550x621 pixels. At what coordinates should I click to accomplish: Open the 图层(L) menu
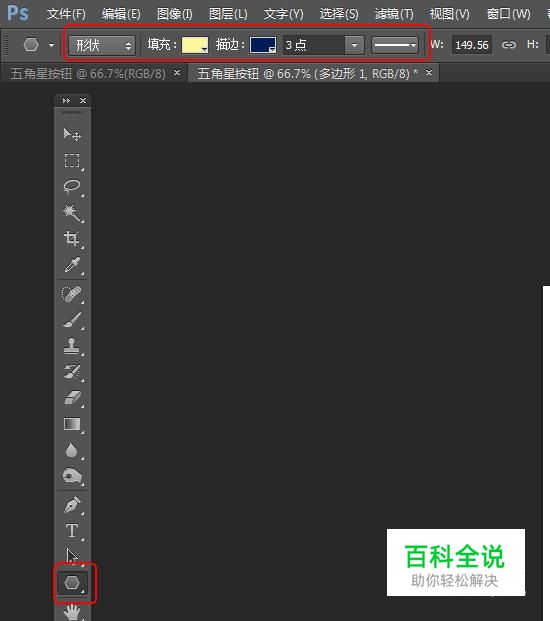click(228, 14)
